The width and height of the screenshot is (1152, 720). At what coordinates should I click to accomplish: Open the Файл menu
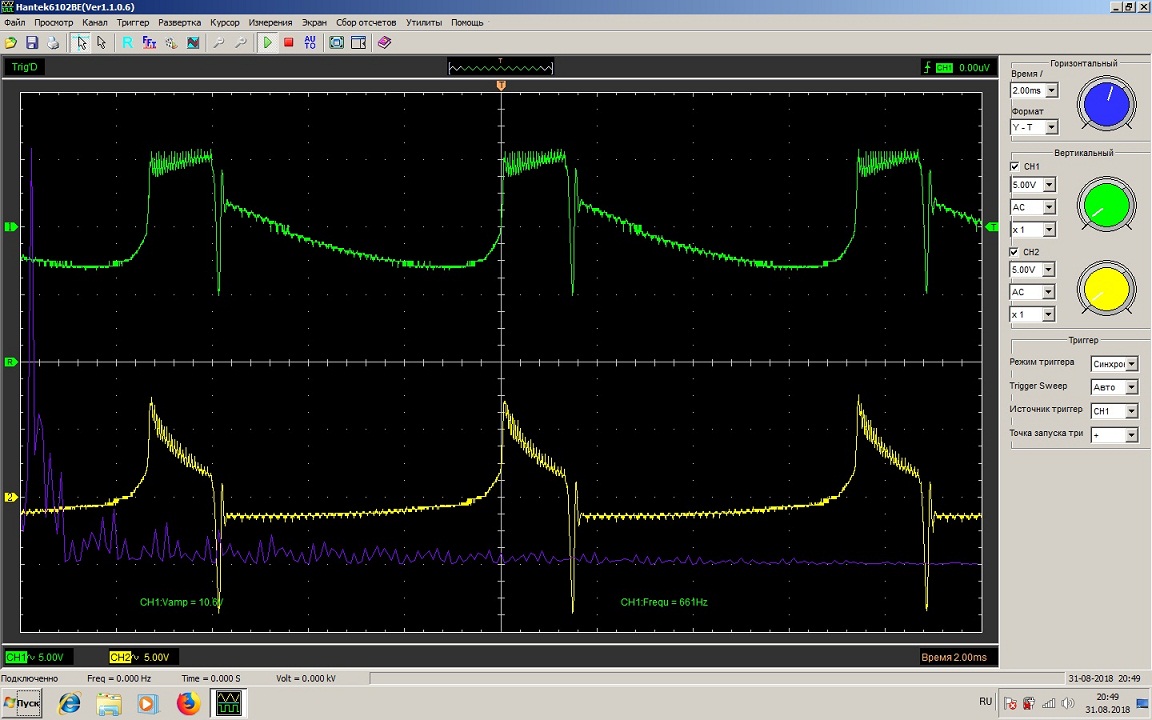(15, 22)
